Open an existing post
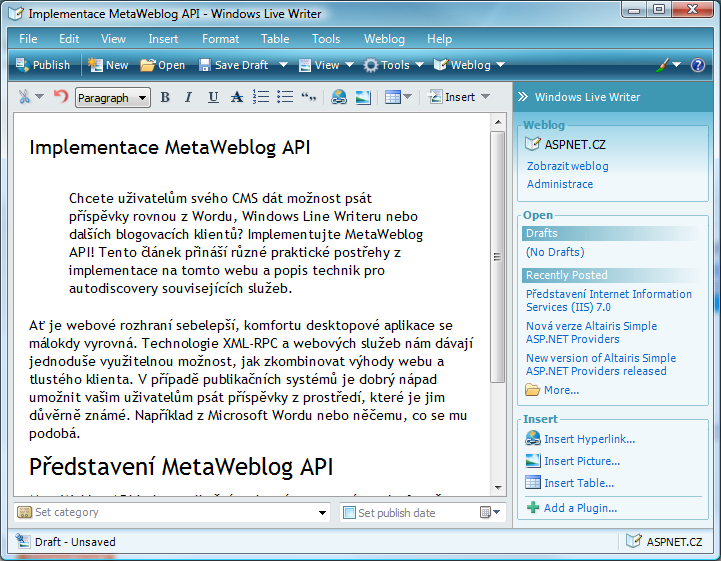The image size is (721, 561). point(162,65)
